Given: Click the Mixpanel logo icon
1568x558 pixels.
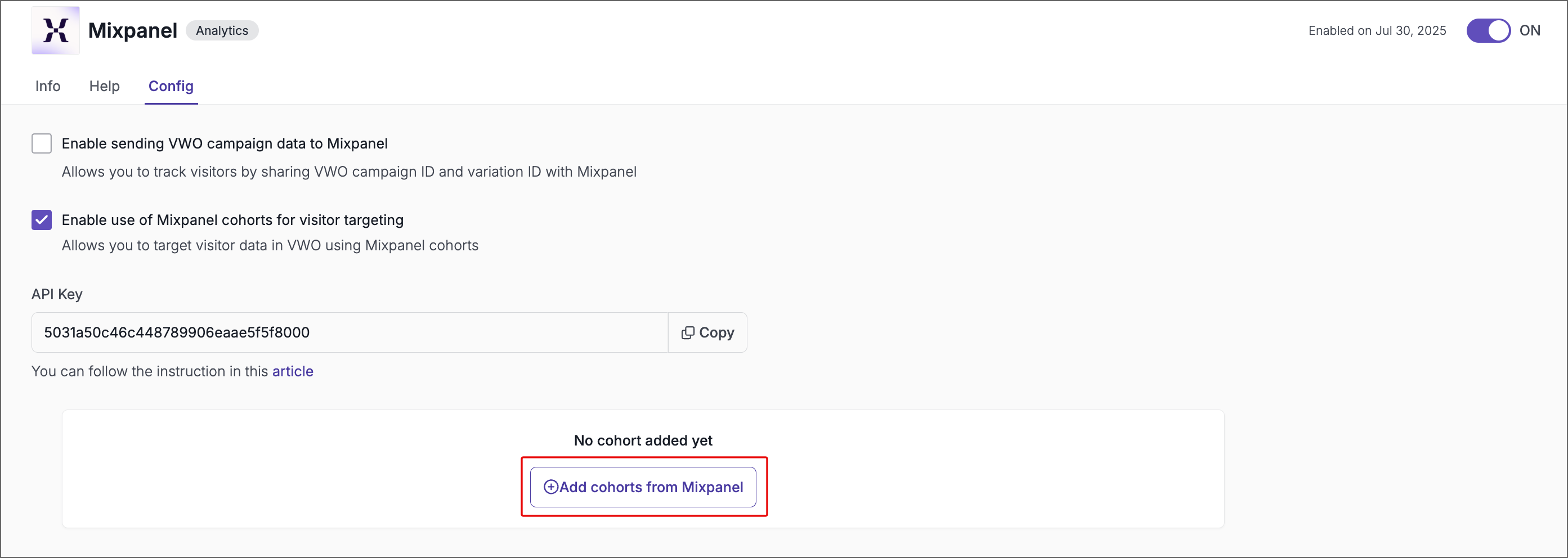Looking at the screenshot, I should click(55, 30).
